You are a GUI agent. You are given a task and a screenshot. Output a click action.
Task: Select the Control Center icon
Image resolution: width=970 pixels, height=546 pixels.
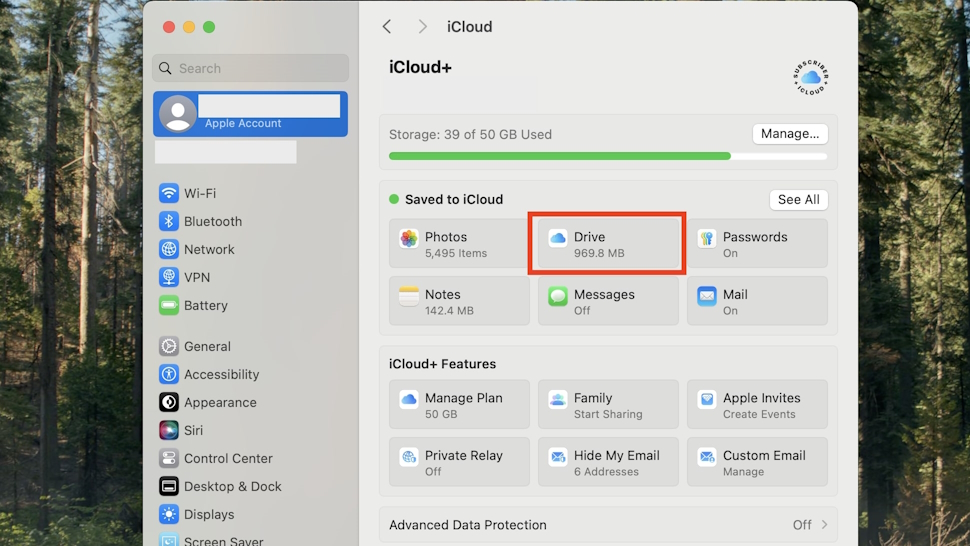click(x=168, y=458)
